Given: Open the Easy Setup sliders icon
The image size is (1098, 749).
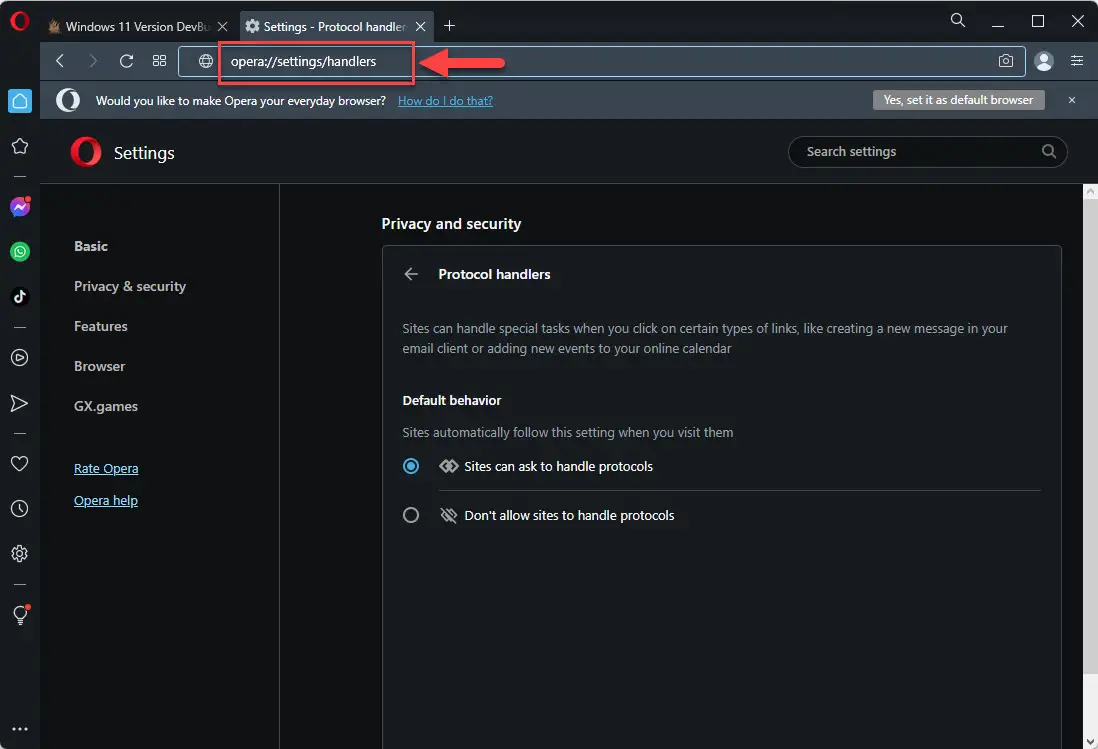Looking at the screenshot, I should click(1077, 61).
